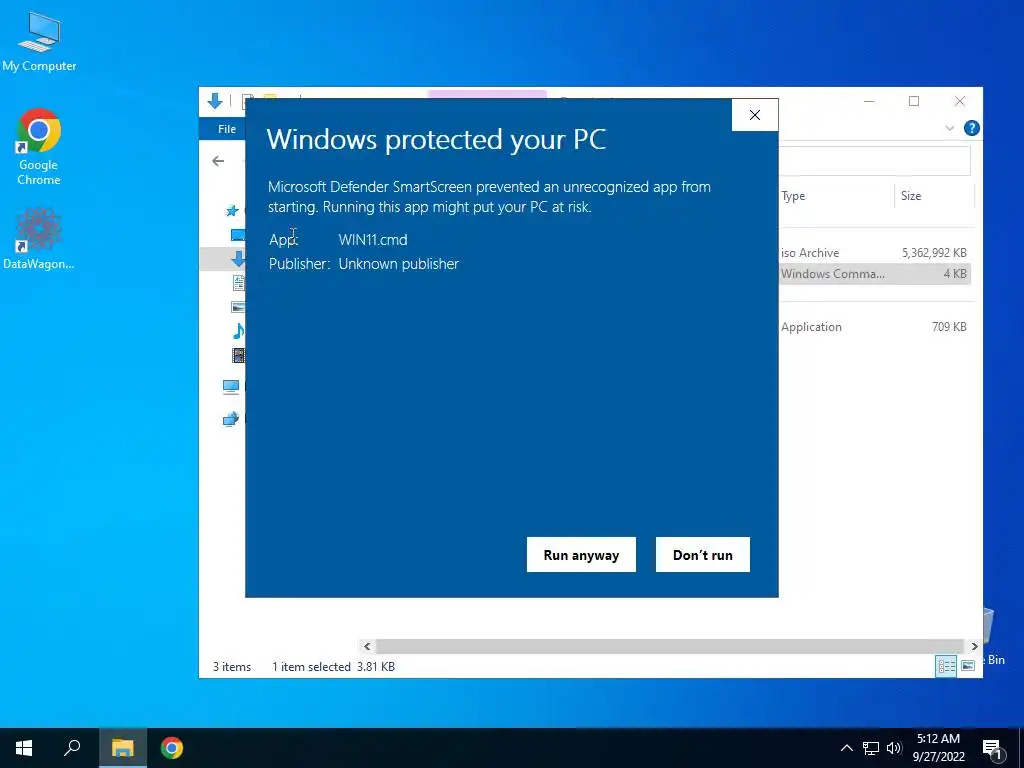The width and height of the screenshot is (1024, 768).
Task: Click the Pictures folder icon in sidebar
Action: (238, 307)
